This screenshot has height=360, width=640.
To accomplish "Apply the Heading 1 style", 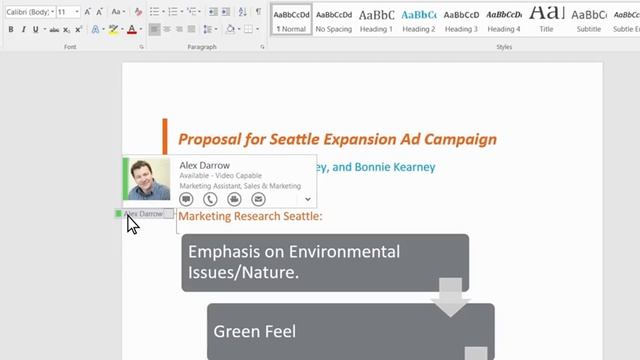I will [x=376, y=19].
